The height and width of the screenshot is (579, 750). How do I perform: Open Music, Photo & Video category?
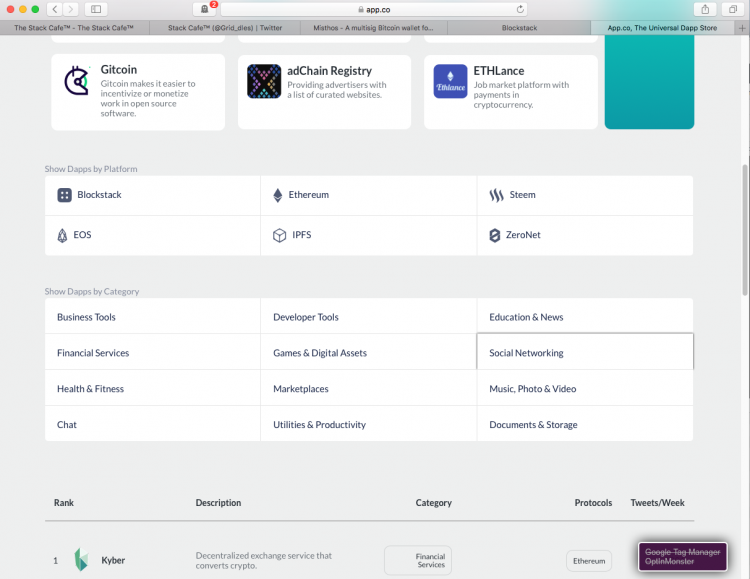click(585, 388)
